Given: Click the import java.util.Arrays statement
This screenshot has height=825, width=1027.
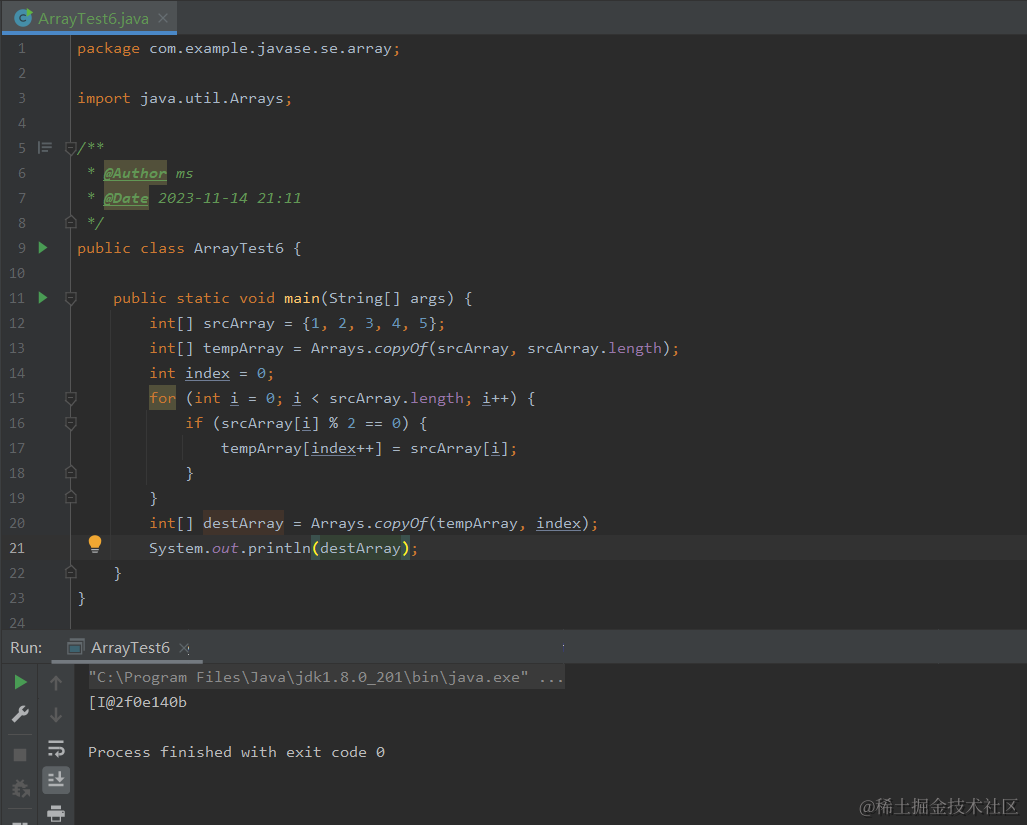Looking at the screenshot, I should tap(185, 98).
